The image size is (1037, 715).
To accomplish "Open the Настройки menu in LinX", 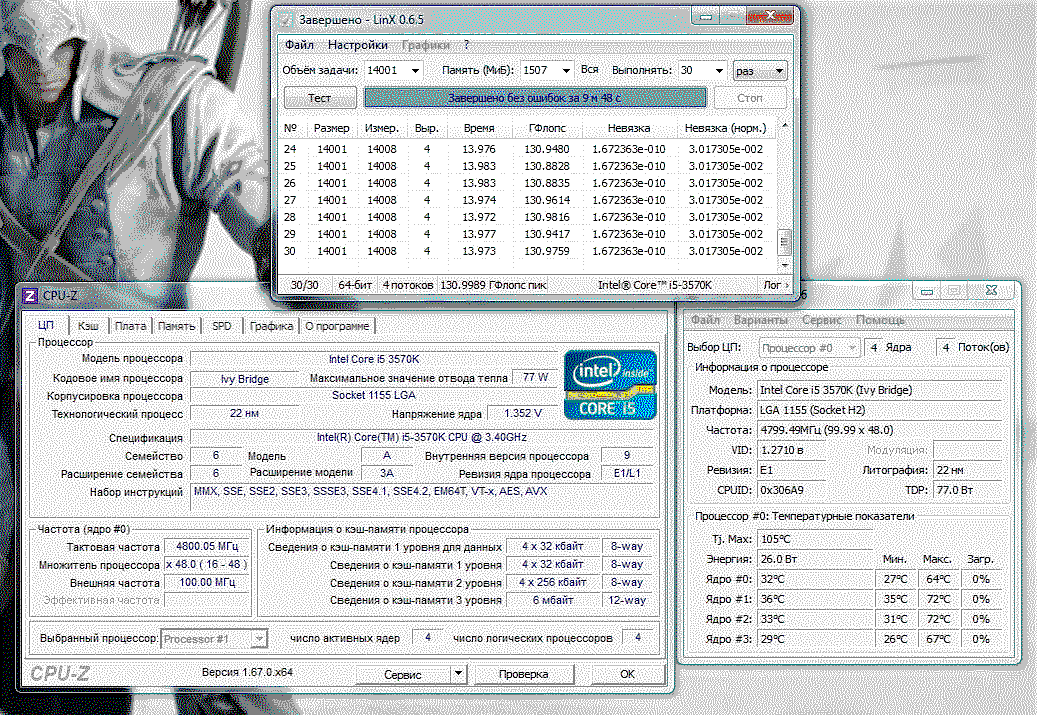I will pyautogui.click(x=357, y=45).
